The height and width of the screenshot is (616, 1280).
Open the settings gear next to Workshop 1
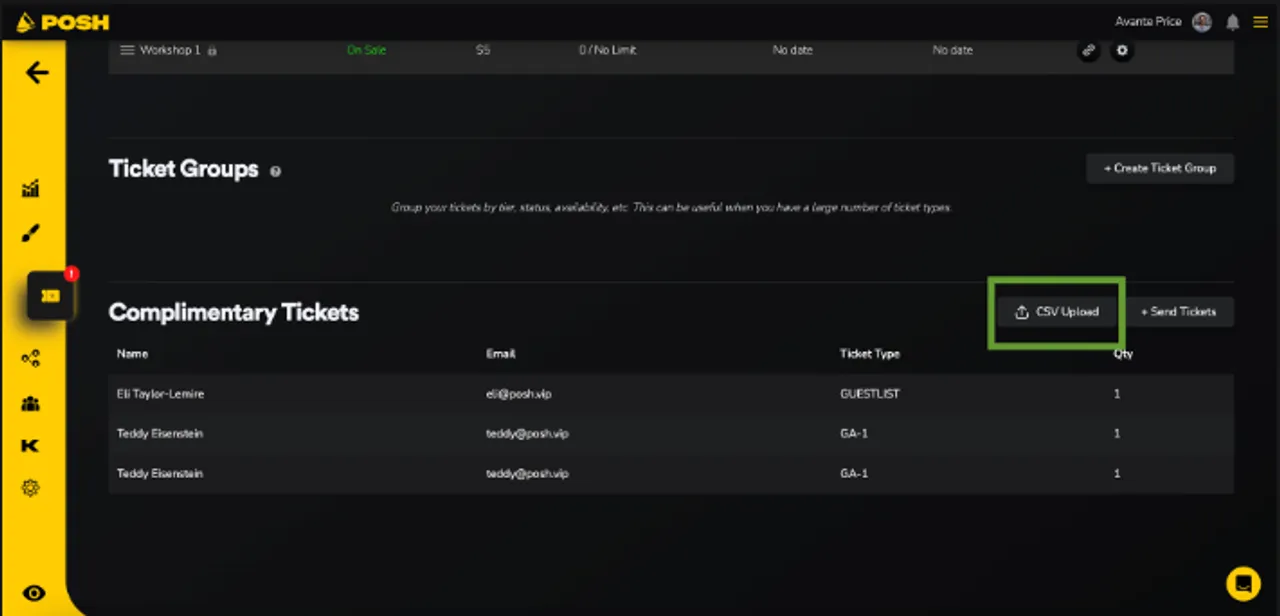[1122, 50]
